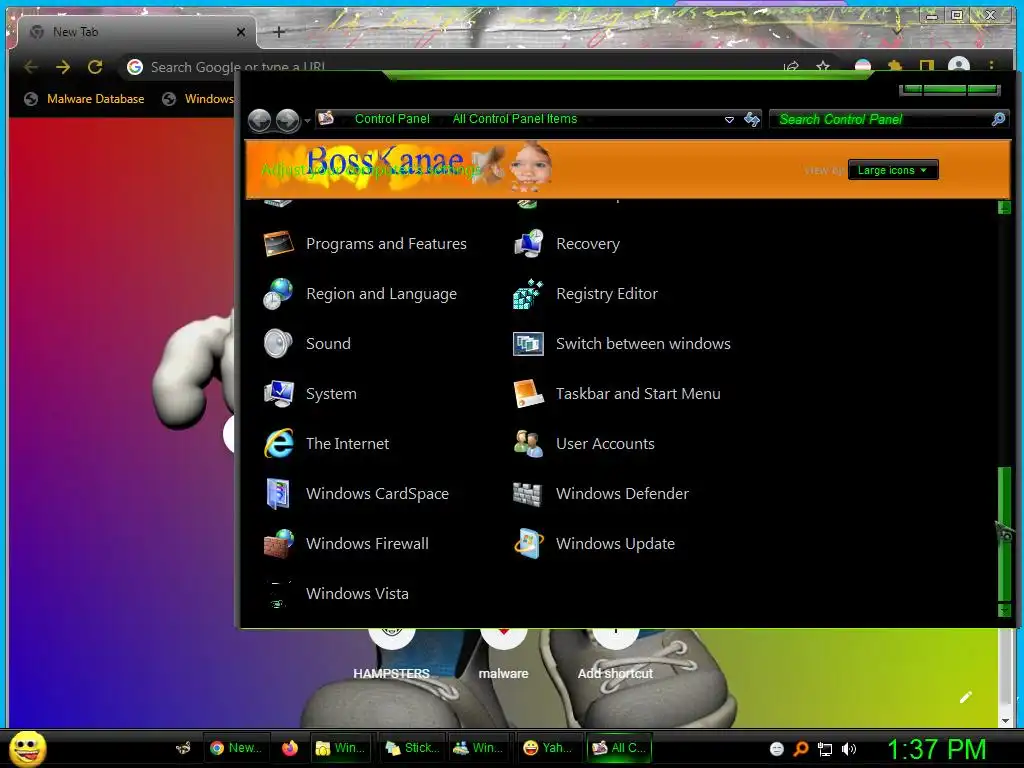Image resolution: width=1024 pixels, height=768 pixels.
Task: Open a new Chrome tab with plus
Action: click(x=279, y=32)
